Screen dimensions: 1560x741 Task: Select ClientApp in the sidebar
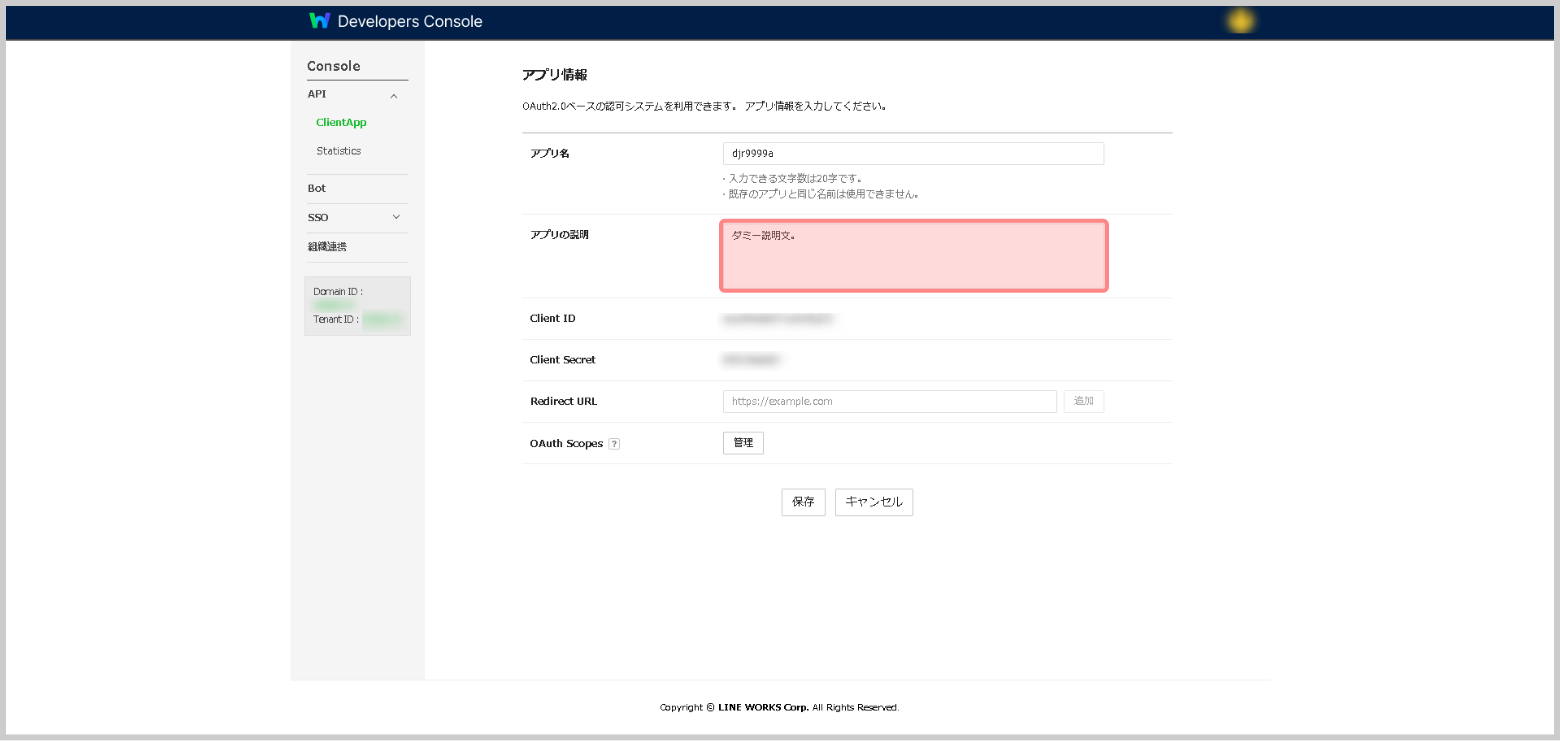click(x=341, y=123)
